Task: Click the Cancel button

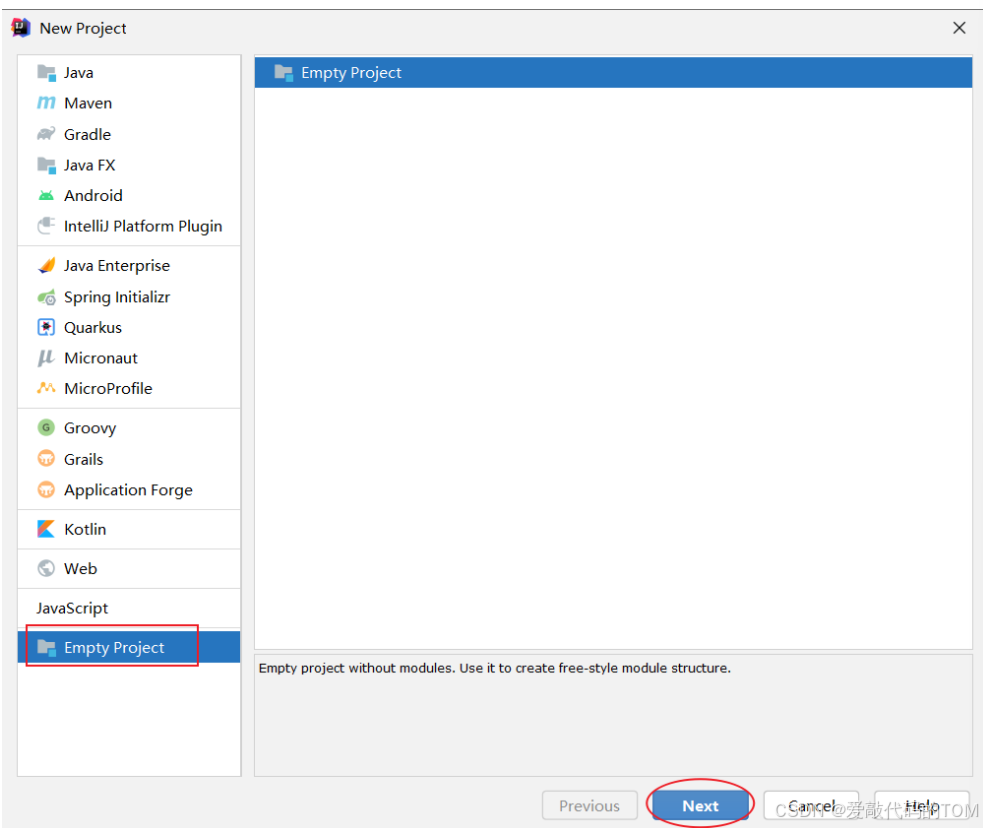Action: coord(811,805)
